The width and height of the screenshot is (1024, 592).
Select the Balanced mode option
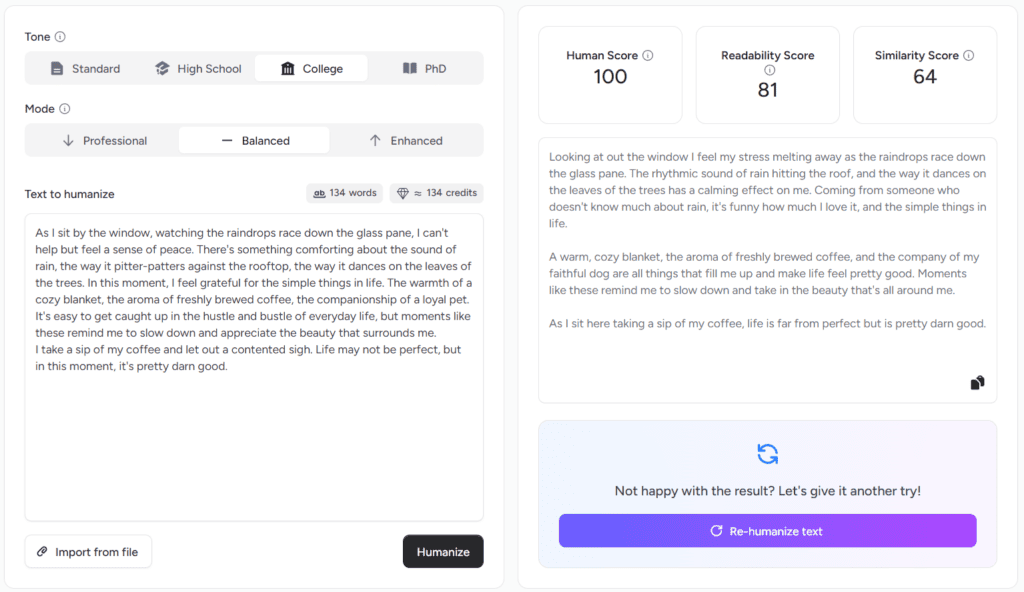click(x=254, y=141)
